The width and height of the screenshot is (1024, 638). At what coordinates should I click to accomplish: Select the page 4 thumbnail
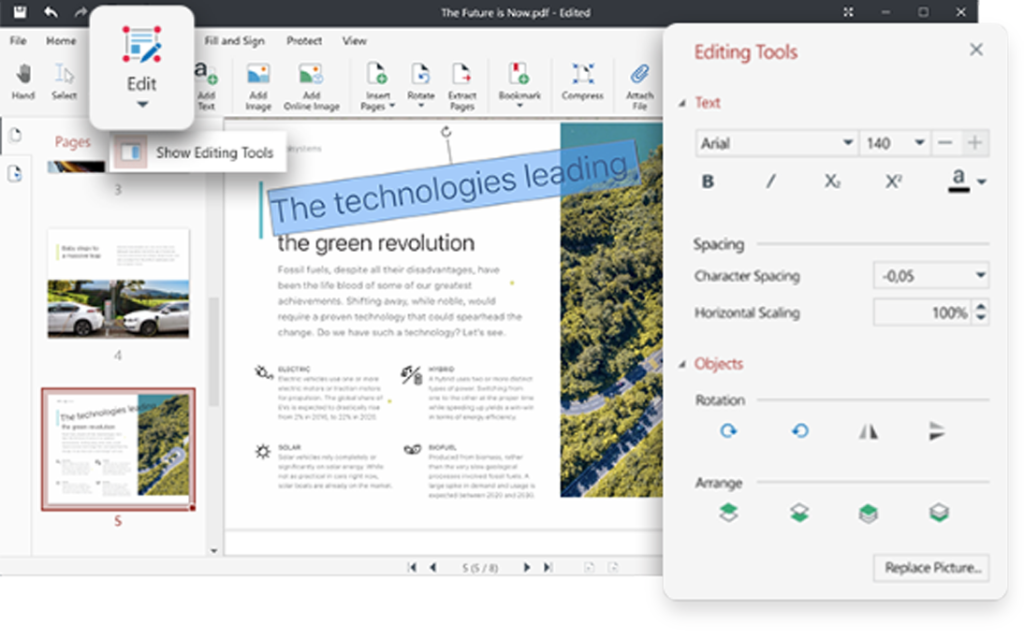118,284
